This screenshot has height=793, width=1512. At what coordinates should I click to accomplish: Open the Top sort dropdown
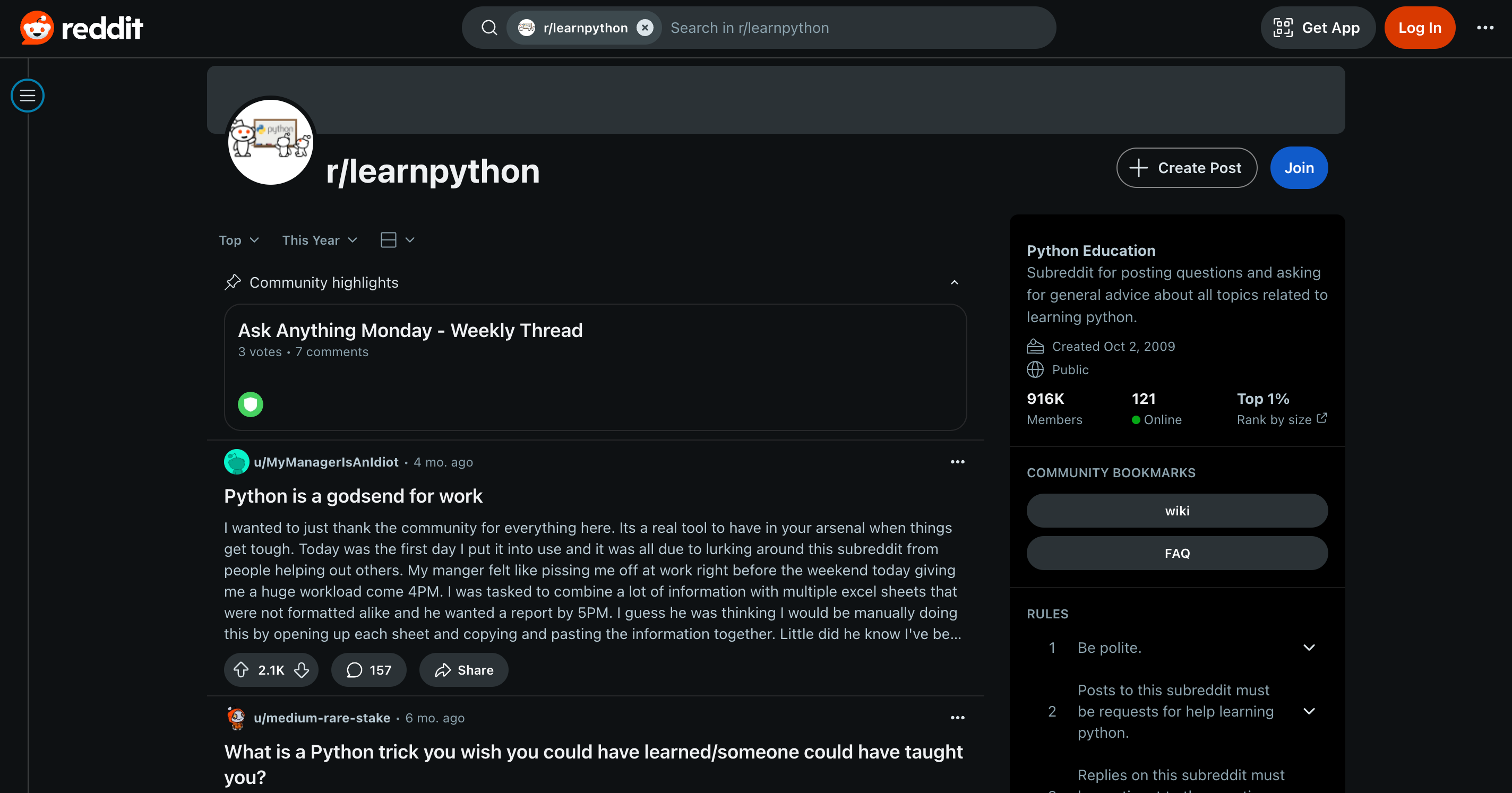tap(238, 240)
